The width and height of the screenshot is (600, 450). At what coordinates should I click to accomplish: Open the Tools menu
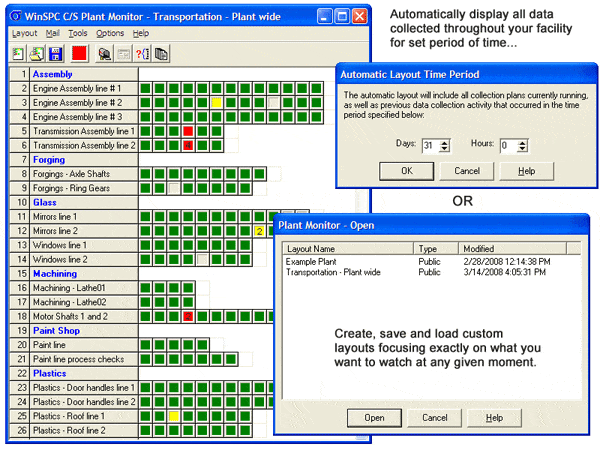click(77, 33)
